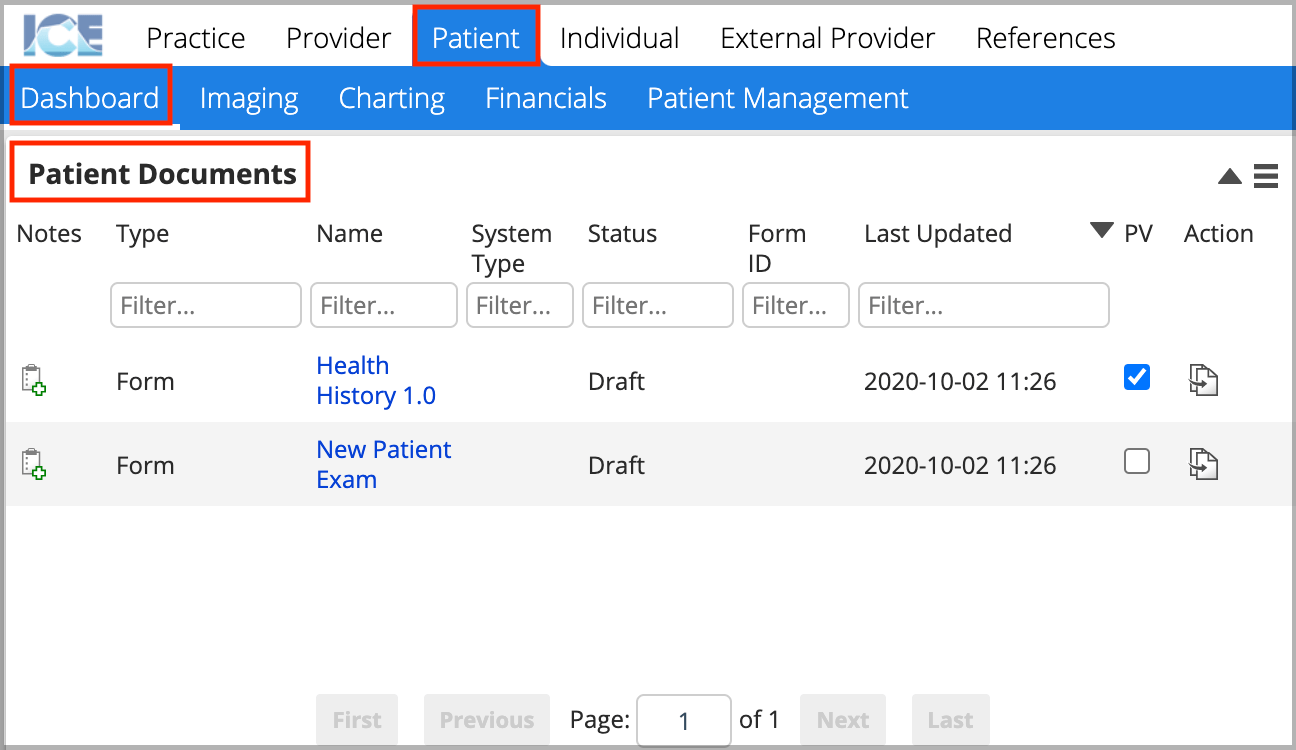Click the date in New Patient Exam row
1296x750 pixels.
(x=960, y=465)
